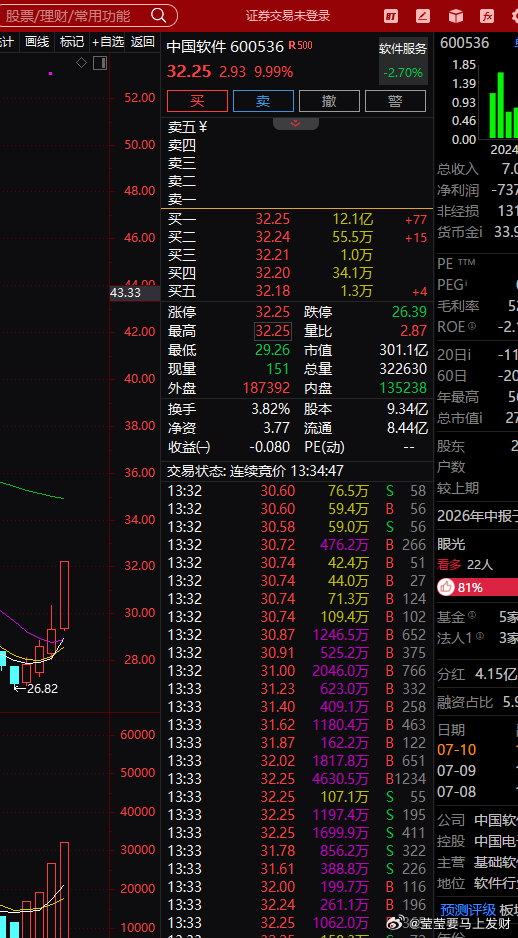518x938 pixels.
Task: Open the 3D cube icon in top bar
Action: coord(456,16)
